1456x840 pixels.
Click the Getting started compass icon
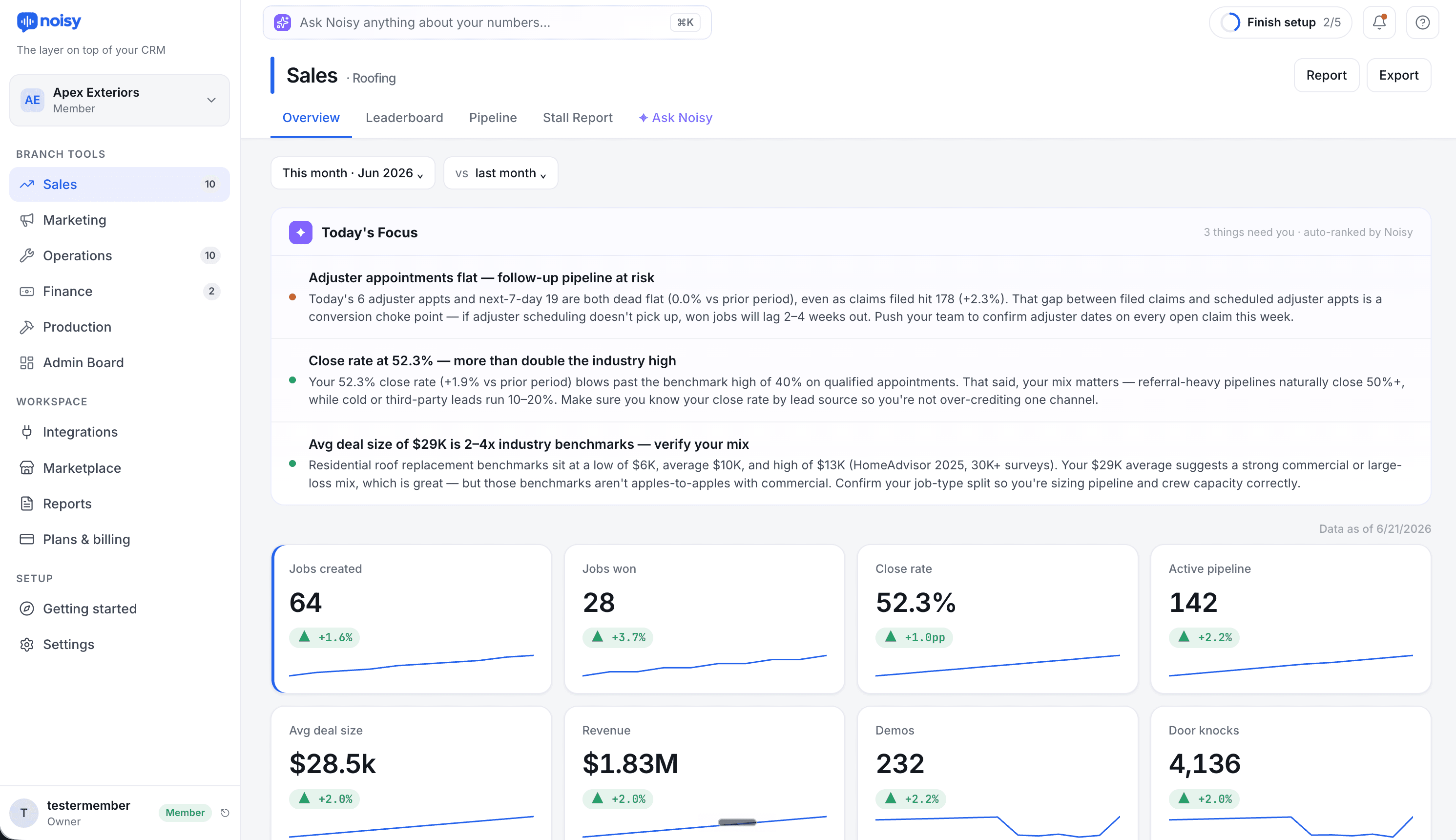27,609
